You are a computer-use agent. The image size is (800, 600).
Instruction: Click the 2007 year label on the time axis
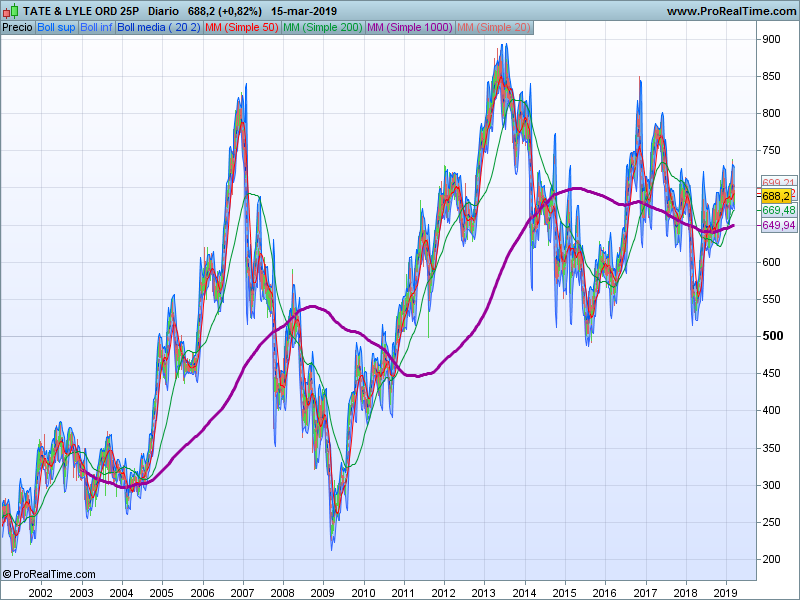click(x=242, y=593)
